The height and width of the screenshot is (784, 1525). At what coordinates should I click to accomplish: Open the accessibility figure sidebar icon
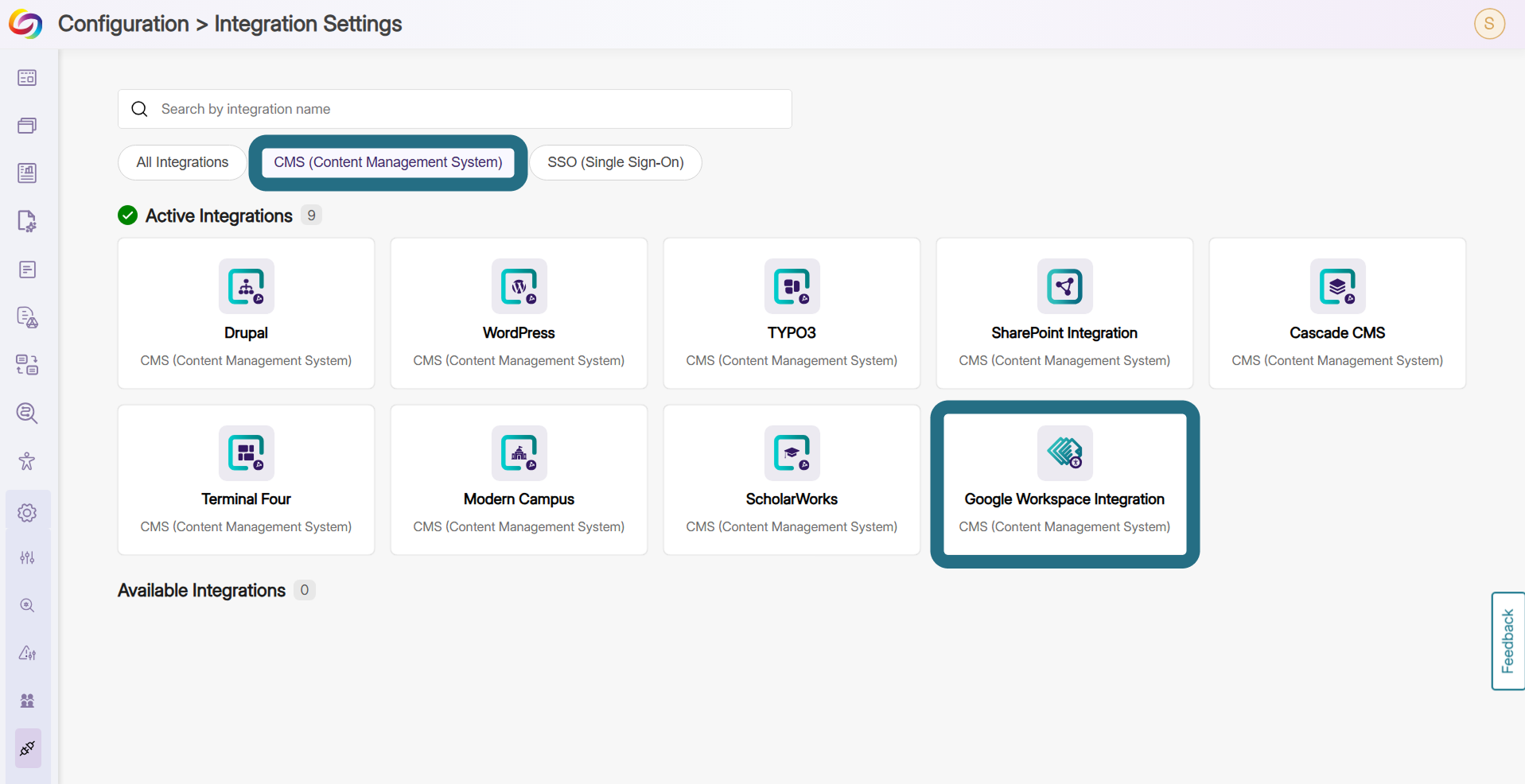27,461
